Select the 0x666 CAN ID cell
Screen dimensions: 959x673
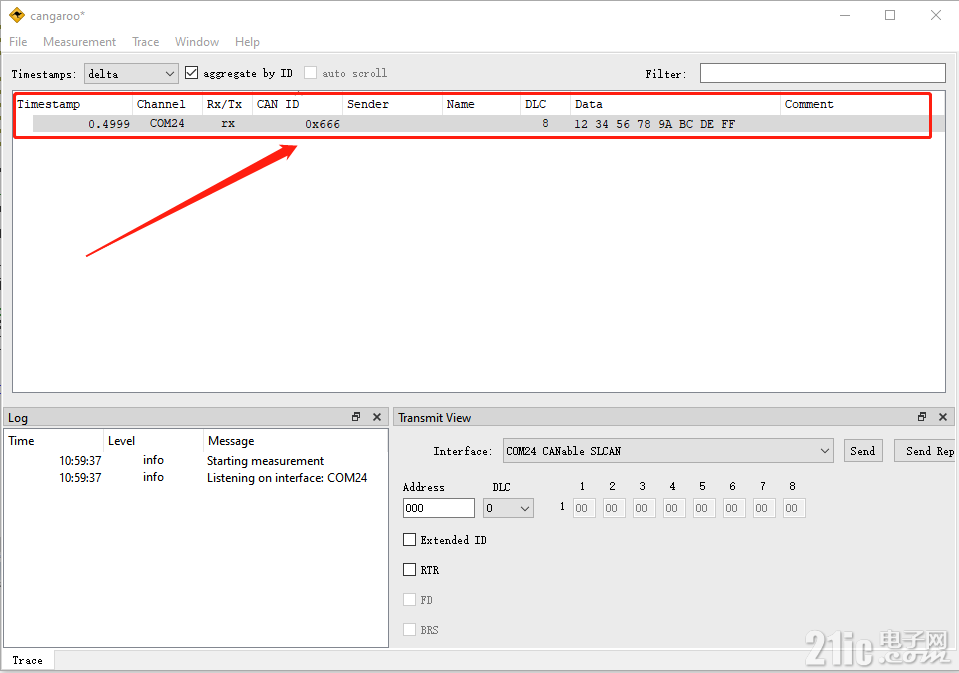coord(322,124)
